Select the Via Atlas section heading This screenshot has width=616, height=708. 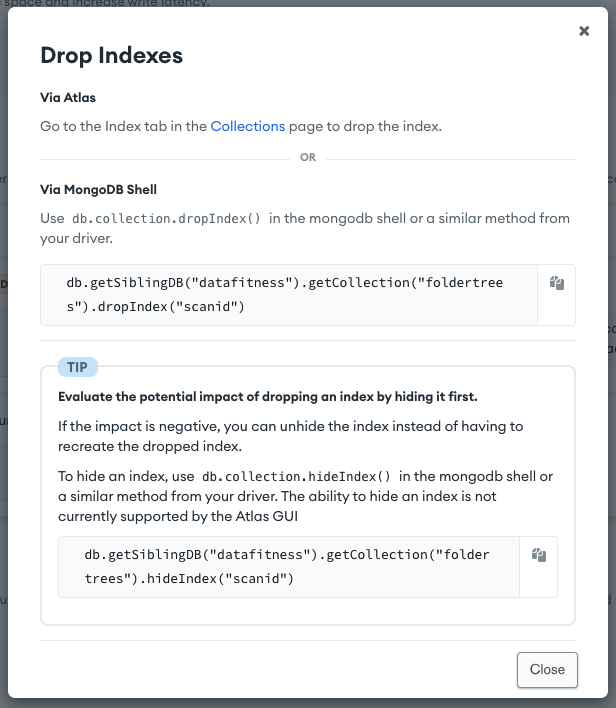68,98
